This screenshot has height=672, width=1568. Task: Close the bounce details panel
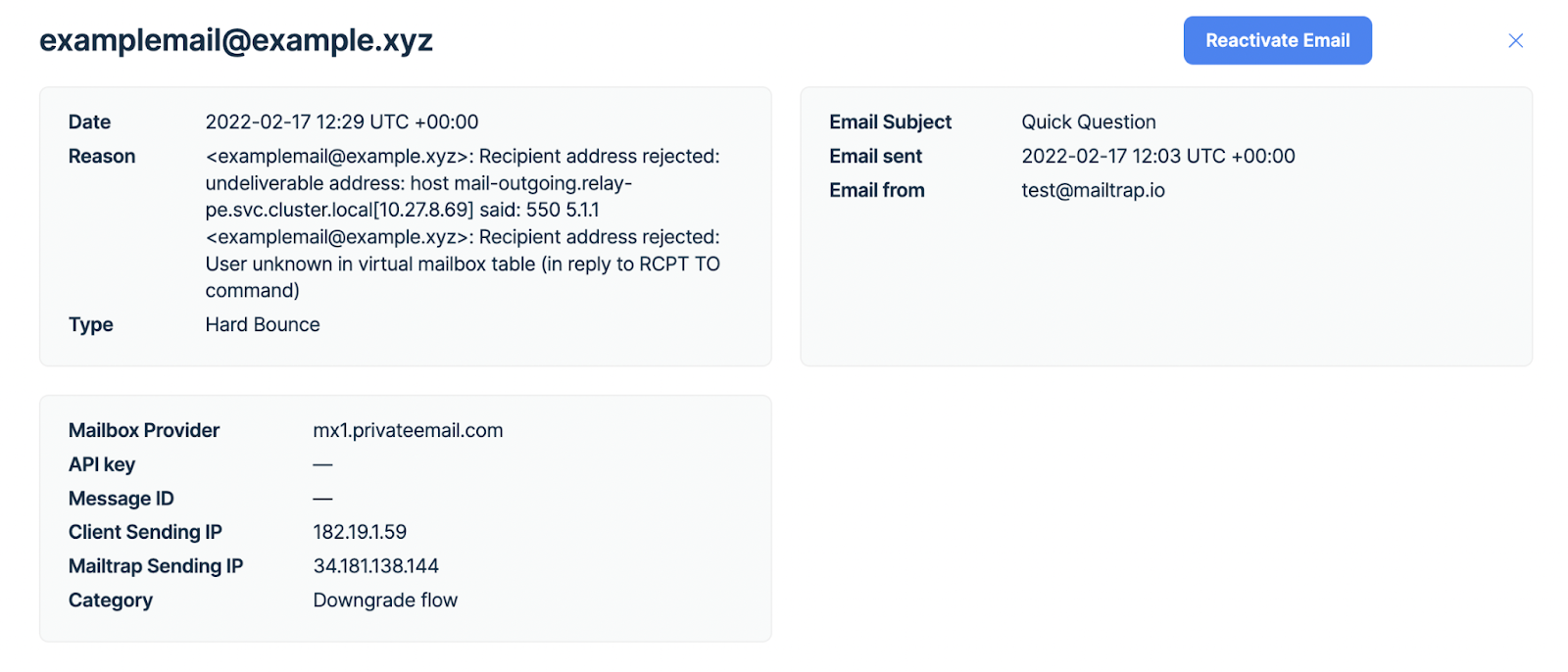point(1515,40)
